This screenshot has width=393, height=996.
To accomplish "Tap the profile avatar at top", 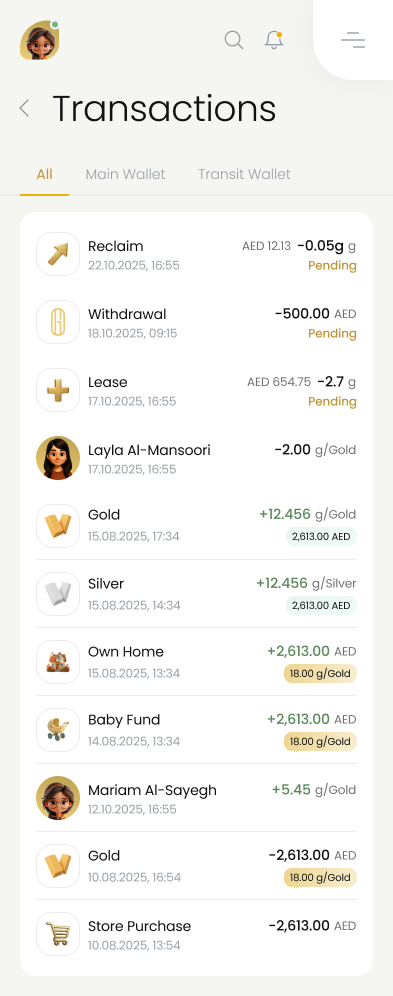I will [x=40, y=40].
